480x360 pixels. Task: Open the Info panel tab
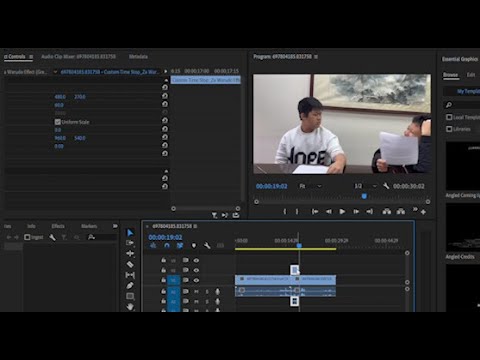point(31,226)
